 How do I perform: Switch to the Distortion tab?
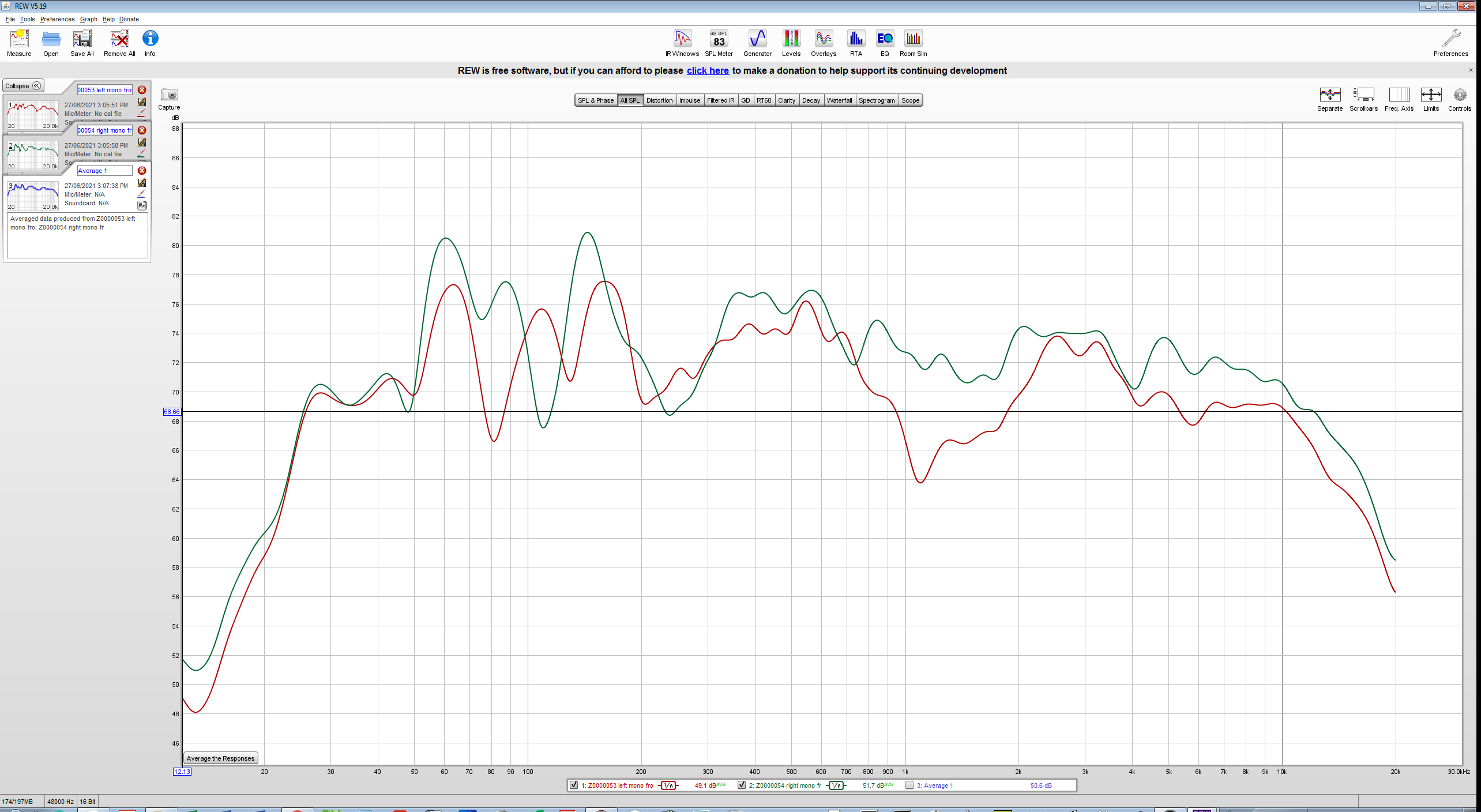(x=659, y=100)
